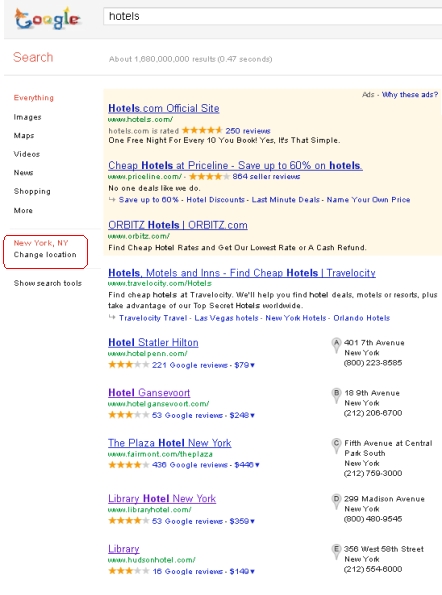Image resolution: width=442 pixels, height=595 pixels.
Task: Open the More search categories option
Action: tap(23, 210)
